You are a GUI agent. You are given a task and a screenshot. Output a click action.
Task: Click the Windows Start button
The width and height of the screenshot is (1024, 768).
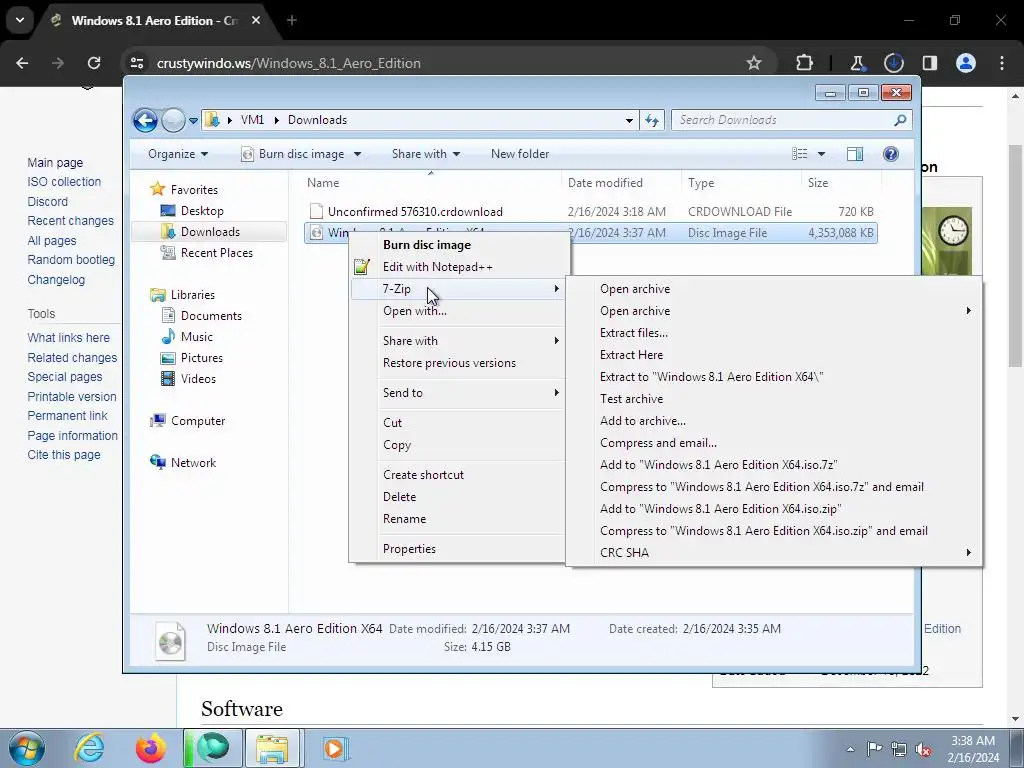pyautogui.click(x=27, y=748)
